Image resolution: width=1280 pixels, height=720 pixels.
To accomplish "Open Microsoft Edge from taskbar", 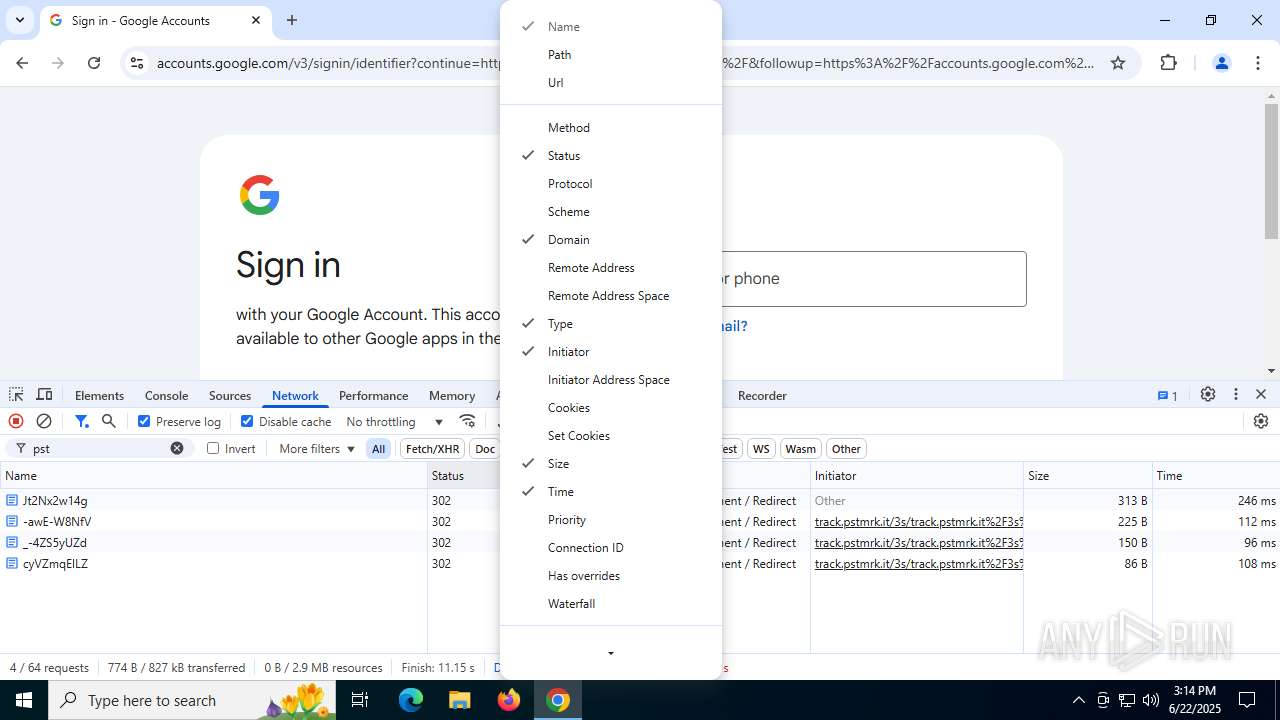I will [411, 700].
